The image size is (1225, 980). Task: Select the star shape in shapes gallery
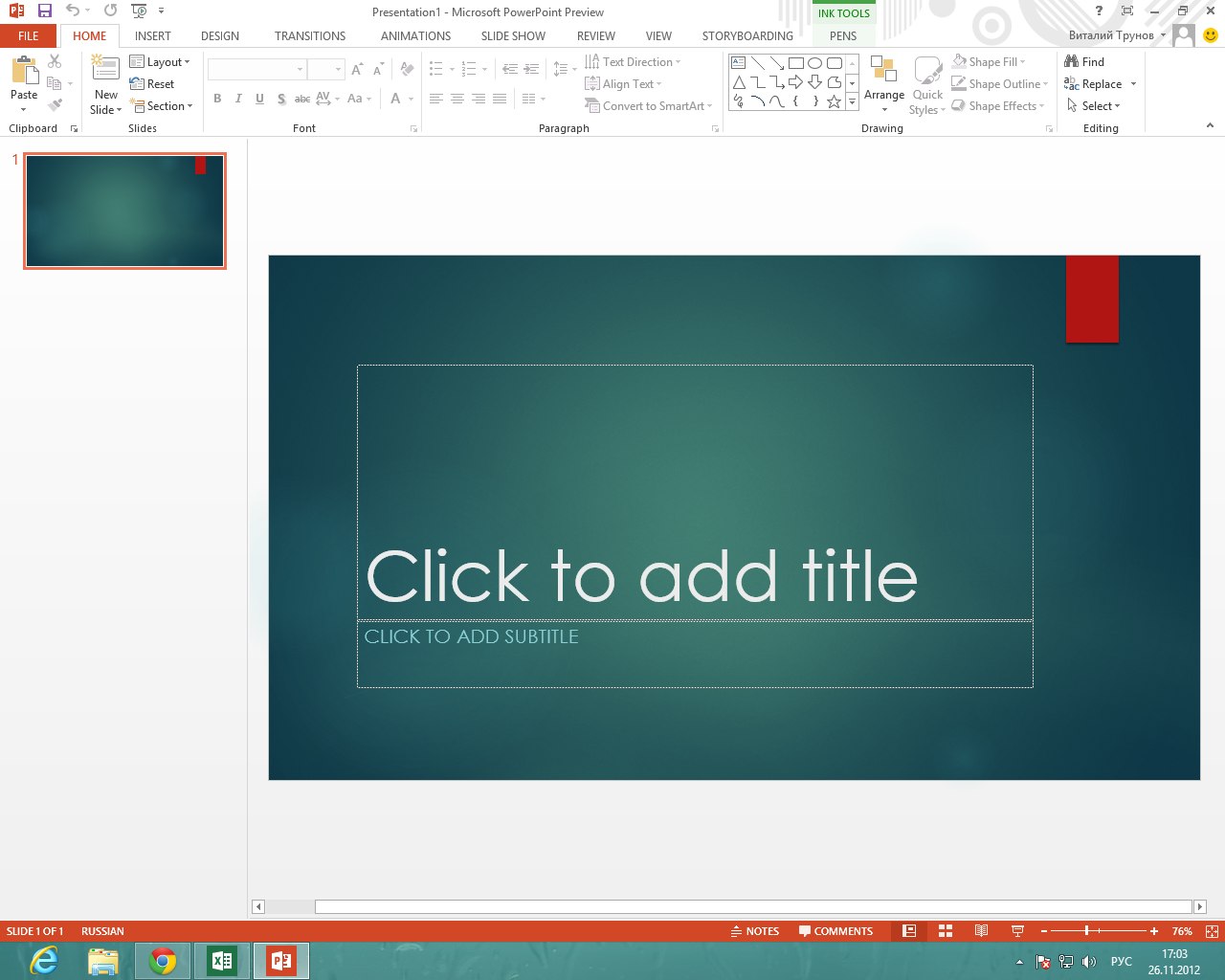coord(835,101)
